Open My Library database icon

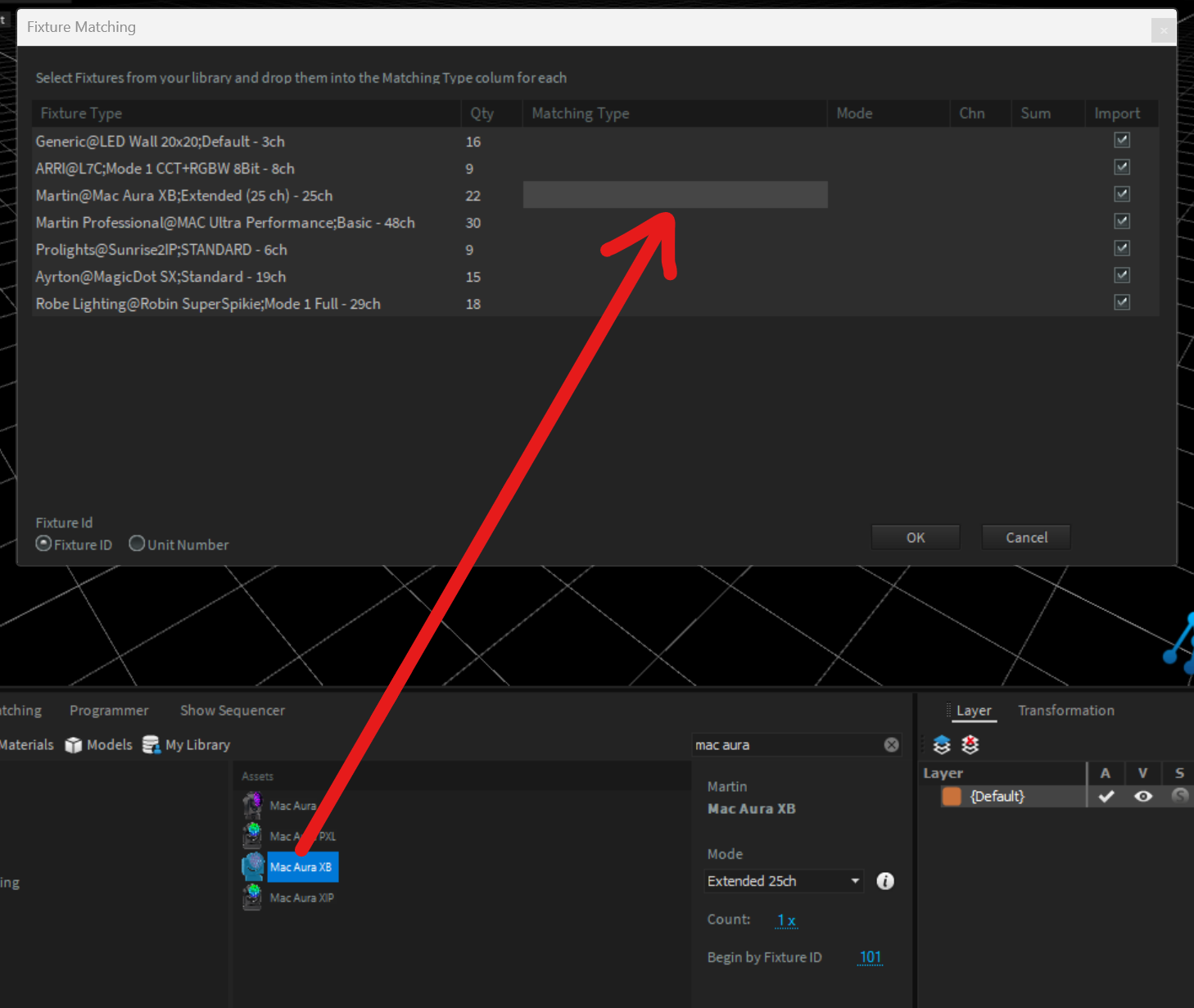[x=151, y=745]
